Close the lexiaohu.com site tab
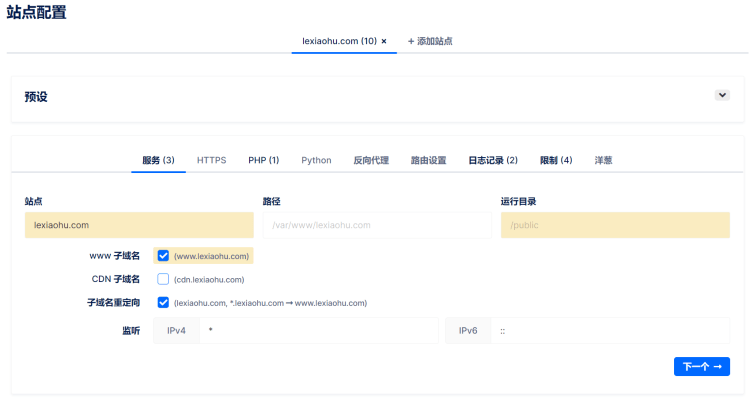Image resolution: width=750 pixels, height=399 pixels. click(x=384, y=41)
